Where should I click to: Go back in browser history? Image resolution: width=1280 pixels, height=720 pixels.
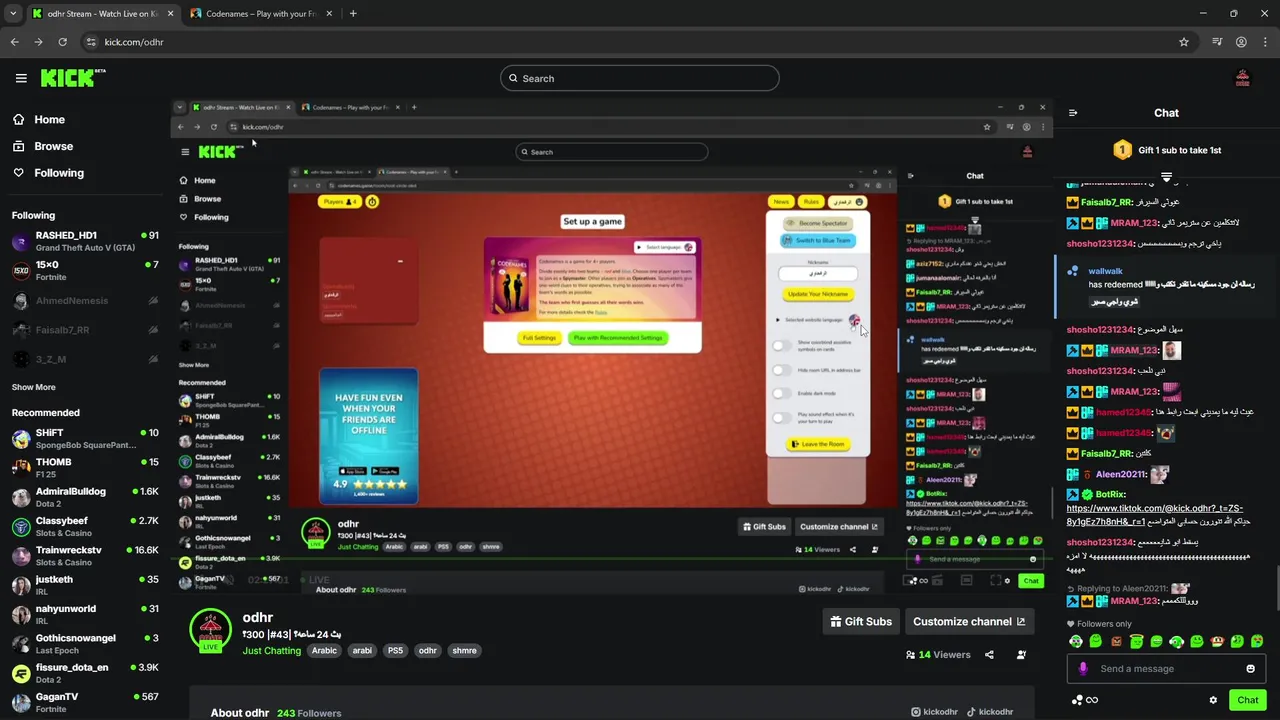[x=15, y=42]
